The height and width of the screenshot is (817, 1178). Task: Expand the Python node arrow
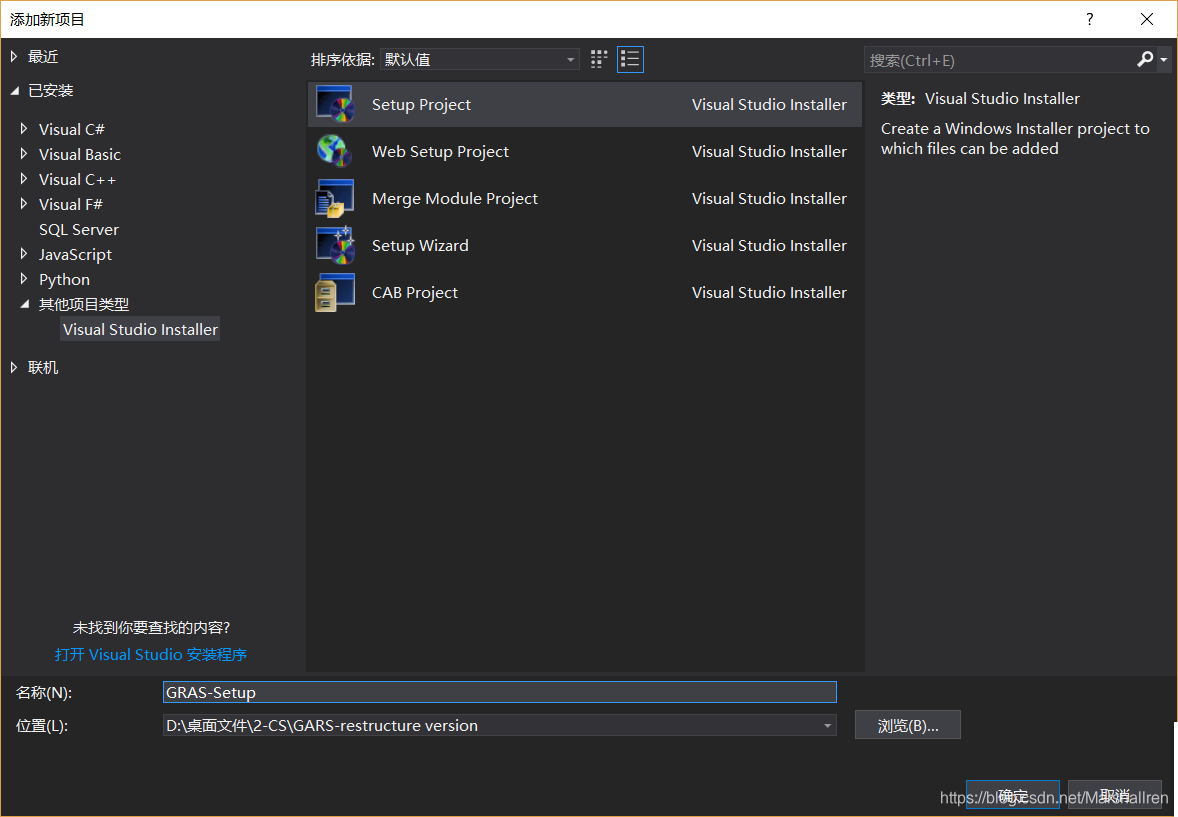[24, 279]
